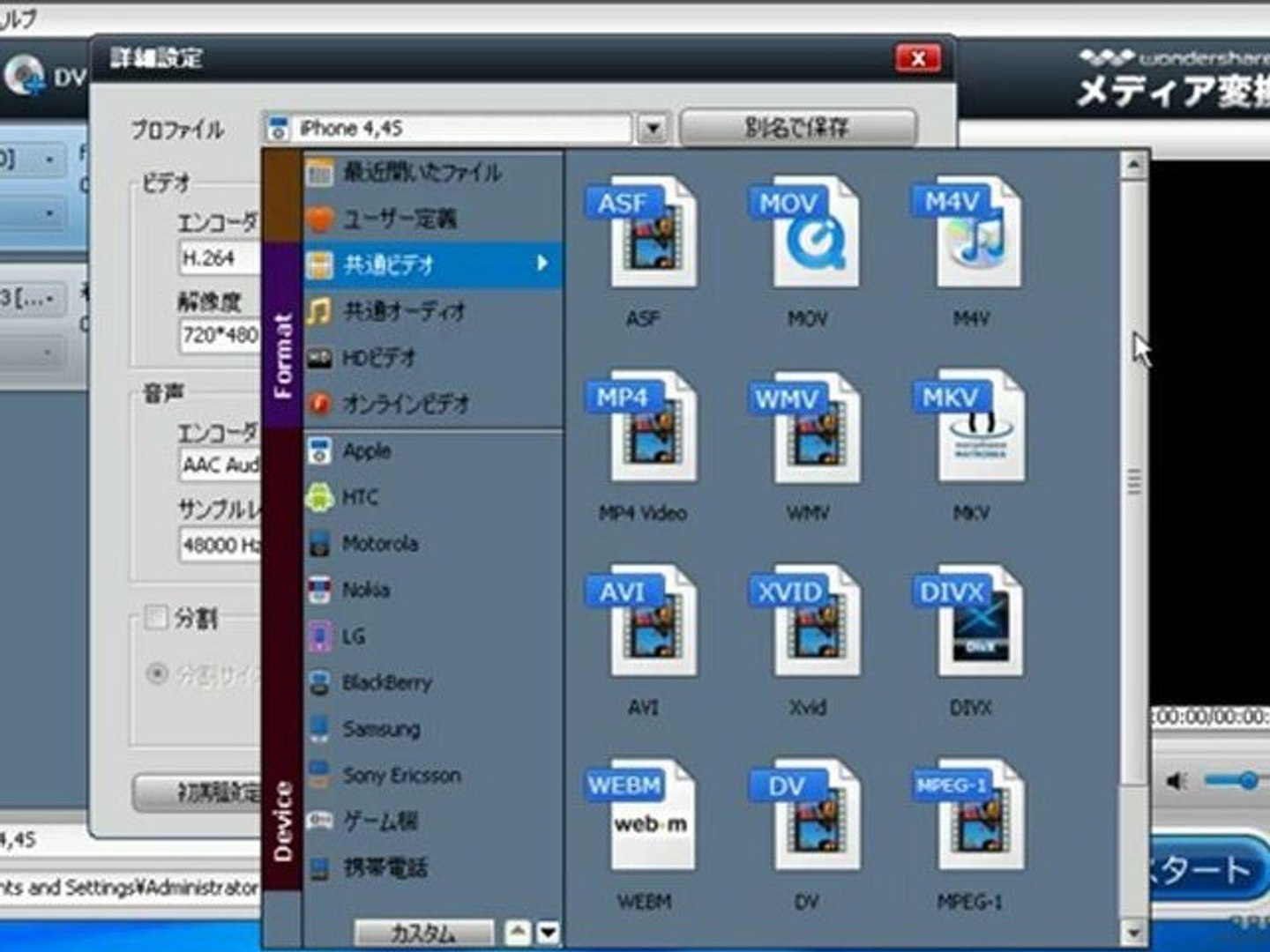Open the AAC audio encoder dropdown

[x=220, y=465]
